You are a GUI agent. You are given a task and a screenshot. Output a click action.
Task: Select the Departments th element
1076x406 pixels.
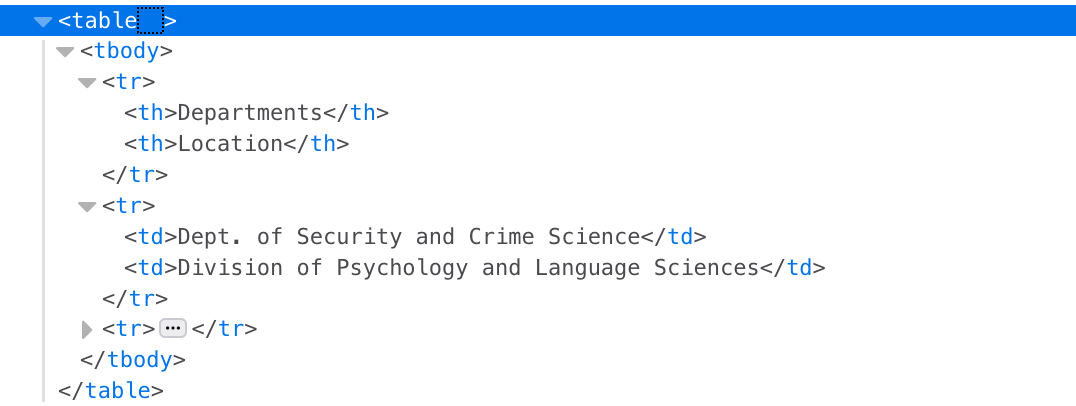pos(249,113)
